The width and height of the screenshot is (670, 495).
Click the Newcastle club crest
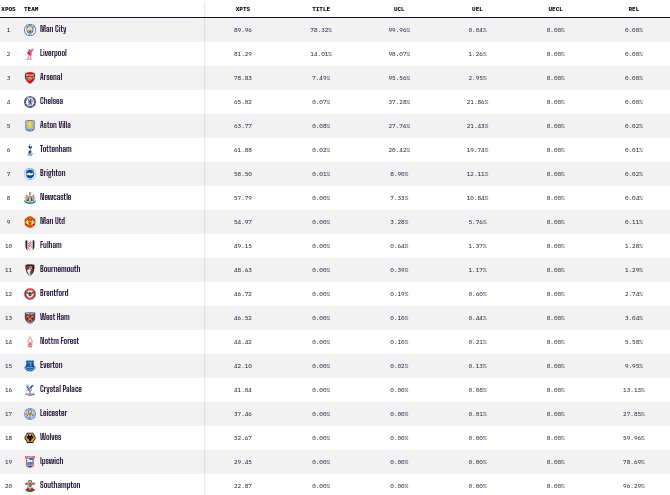click(x=30, y=197)
